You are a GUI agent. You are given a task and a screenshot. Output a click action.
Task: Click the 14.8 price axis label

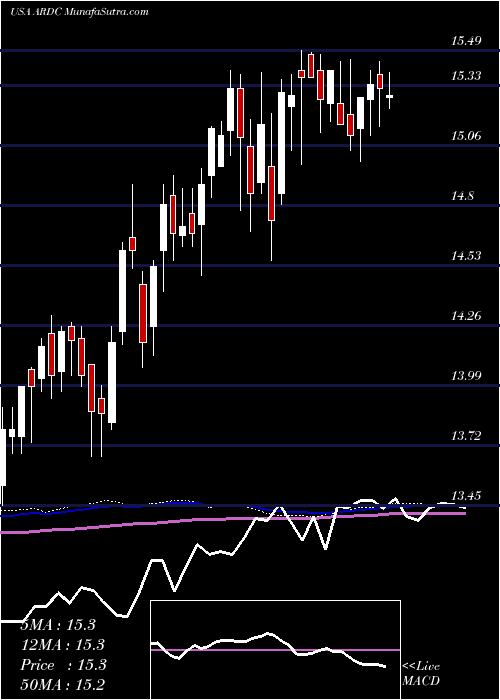point(463,196)
